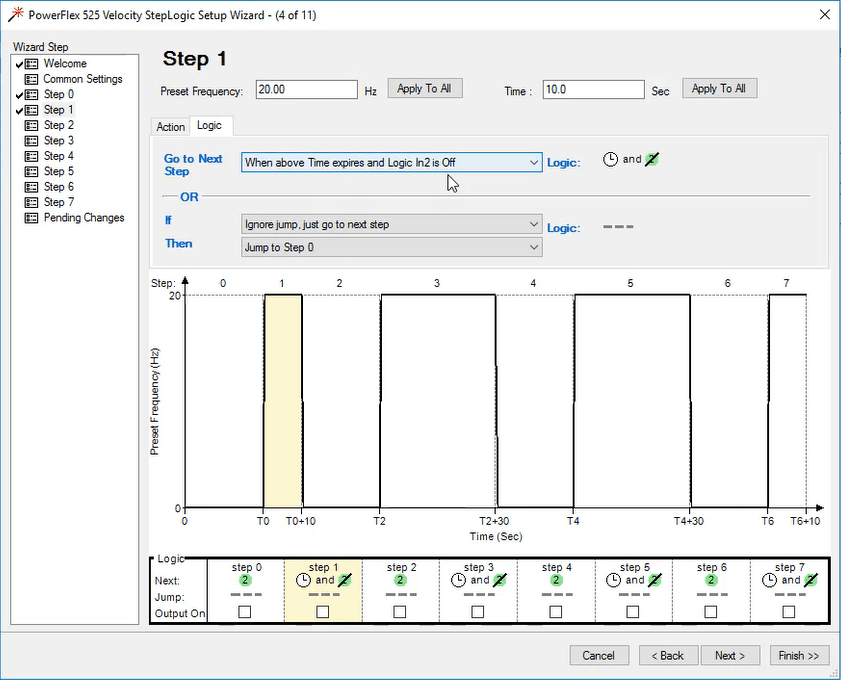The image size is (841, 680).
Task: Click the Step 6 list icon
Action: pos(32,187)
